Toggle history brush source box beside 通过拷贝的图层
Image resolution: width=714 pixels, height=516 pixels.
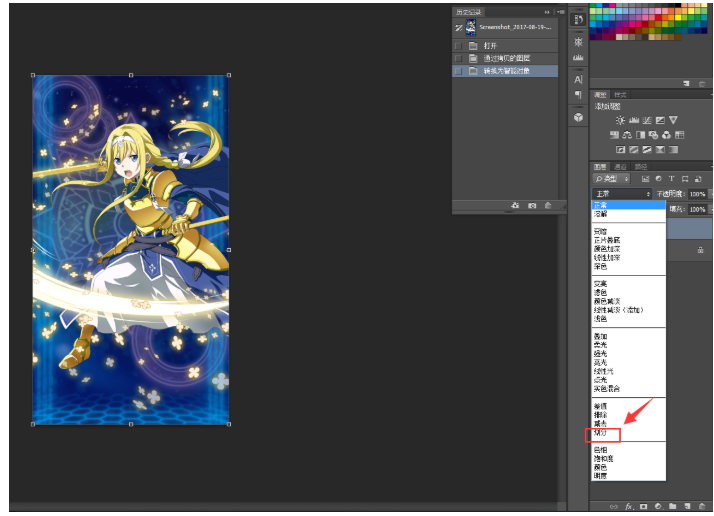[x=459, y=59]
